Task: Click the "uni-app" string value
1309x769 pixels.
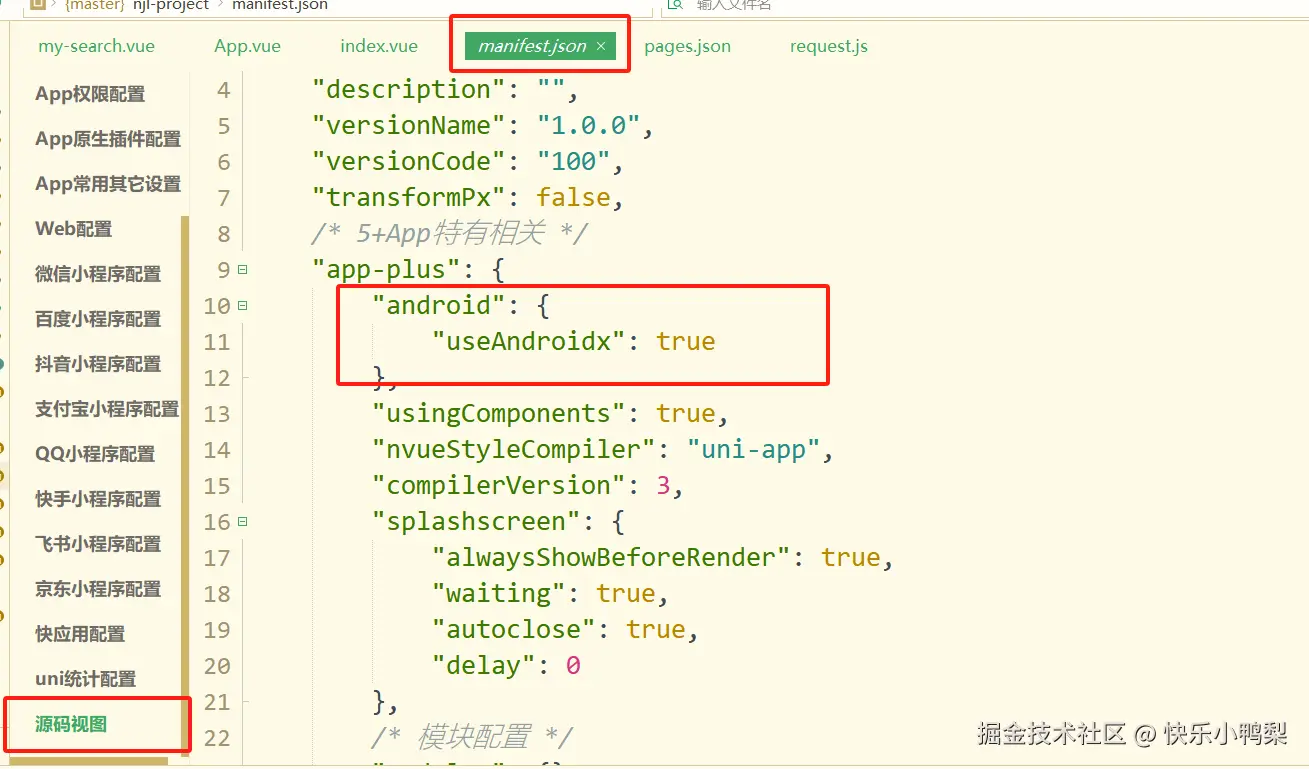Action: (x=753, y=450)
